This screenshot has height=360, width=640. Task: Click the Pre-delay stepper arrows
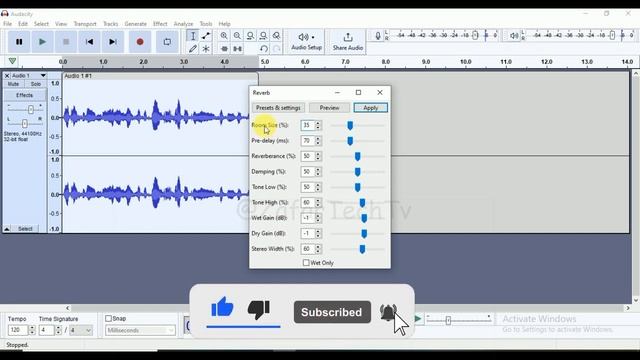[x=318, y=141]
